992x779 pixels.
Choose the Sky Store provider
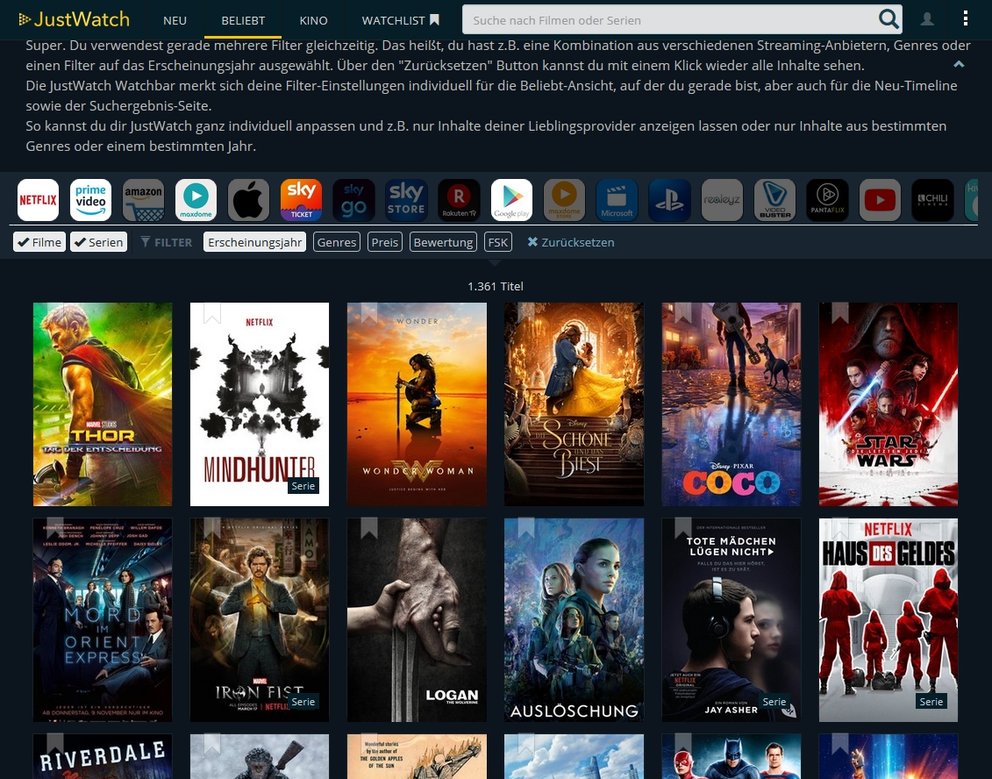406,200
